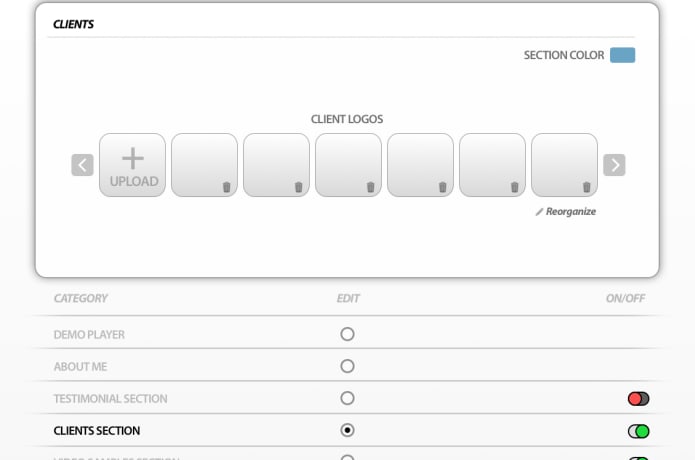
Task: Delete the second client logo via trash icon
Action: [x=298, y=187]
